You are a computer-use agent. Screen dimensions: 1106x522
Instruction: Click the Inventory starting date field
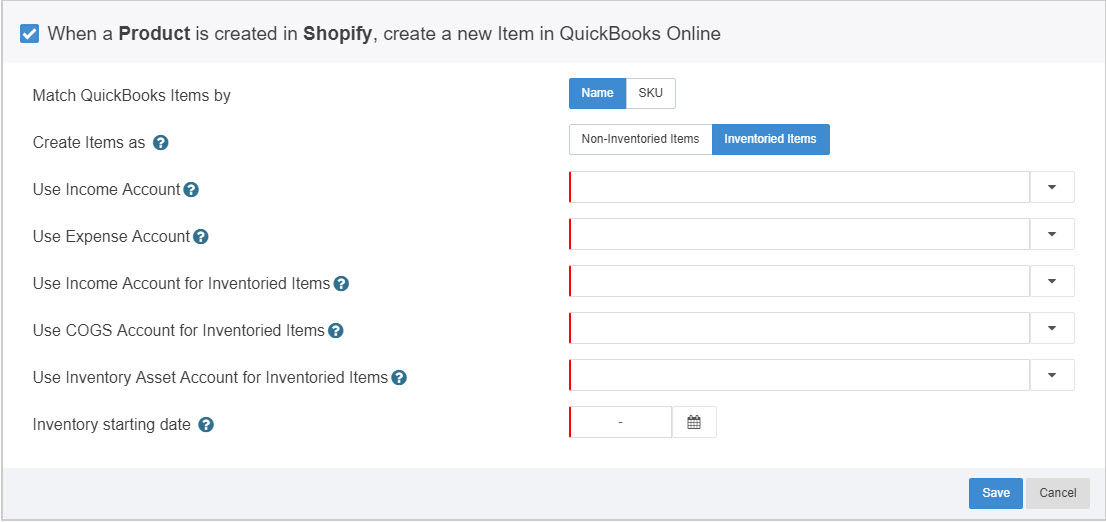point(621,423)
